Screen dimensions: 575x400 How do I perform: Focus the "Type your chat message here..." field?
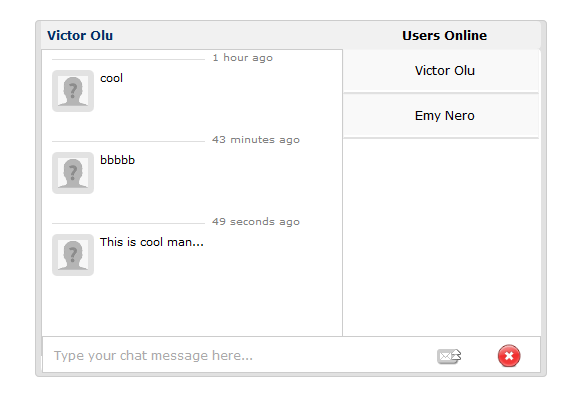[238, 356]
